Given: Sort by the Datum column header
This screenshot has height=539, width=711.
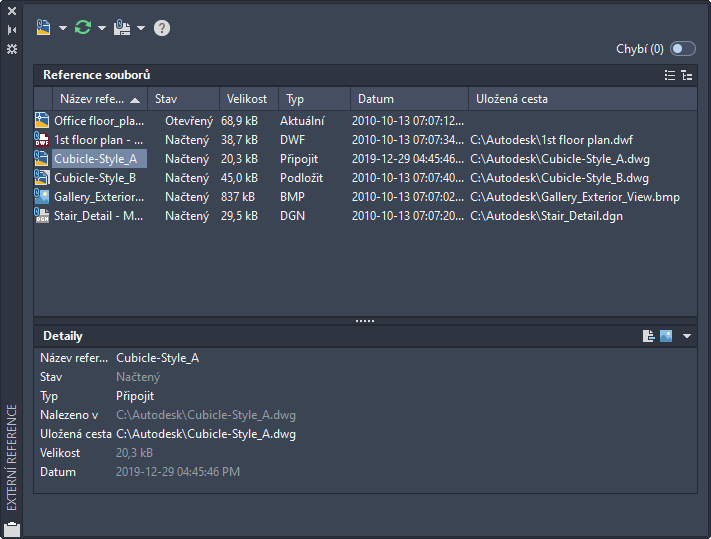Looking at the screenshot, I should [376, 99].
